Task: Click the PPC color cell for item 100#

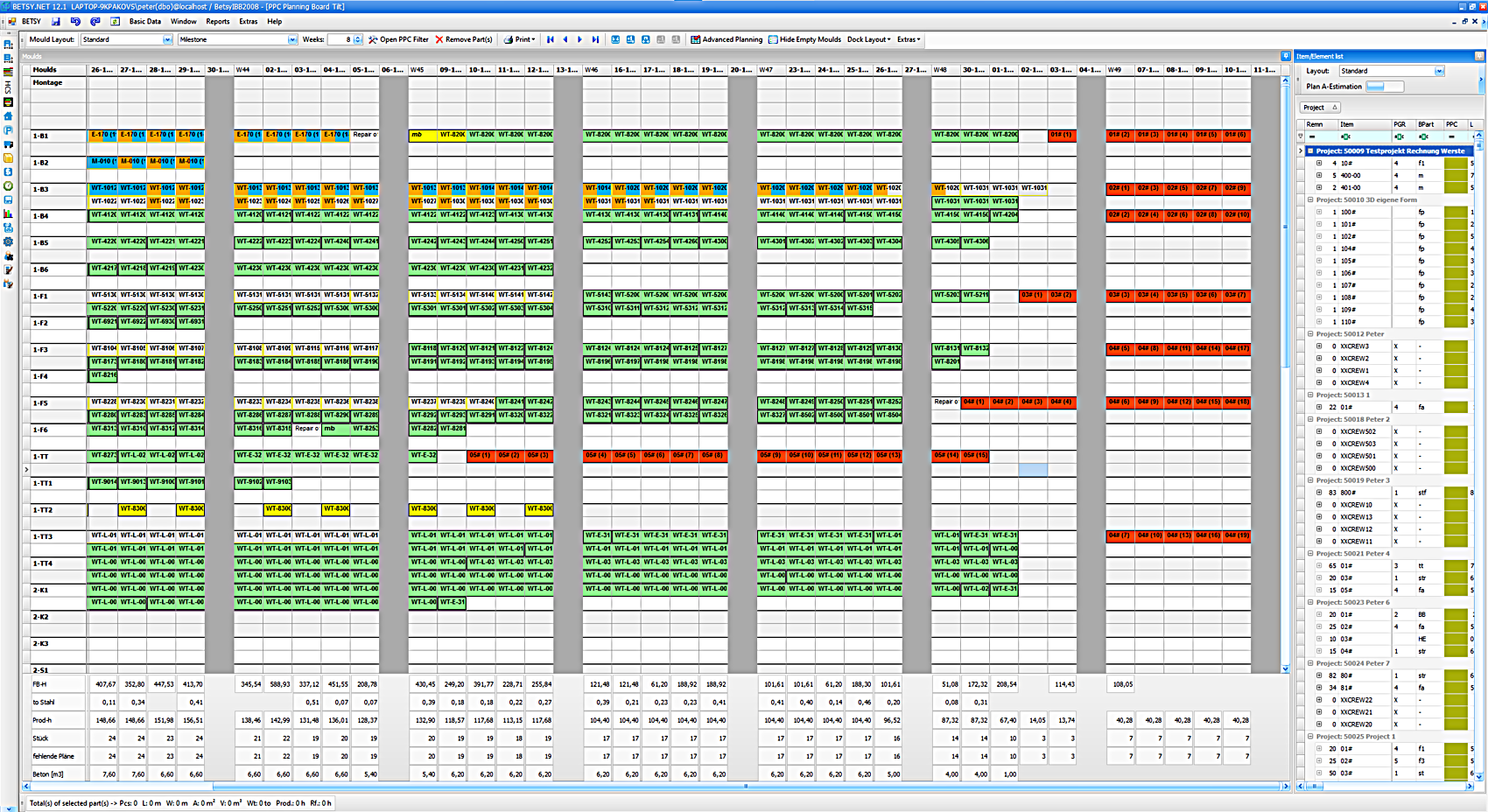Action: pos(1456,212)
